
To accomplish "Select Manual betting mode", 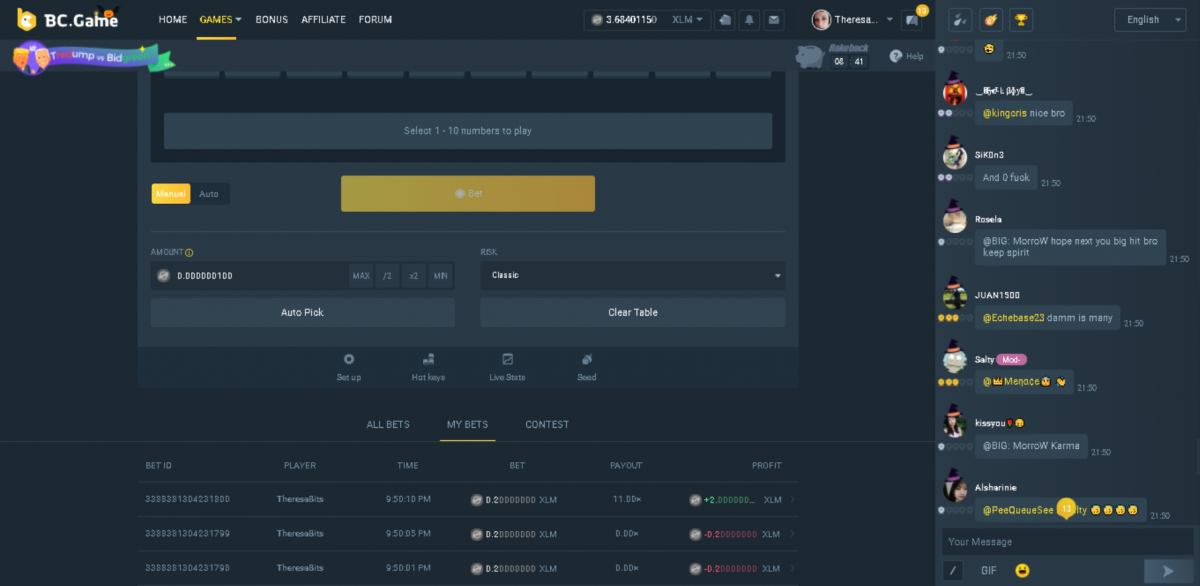I will (x=171, y=194).
